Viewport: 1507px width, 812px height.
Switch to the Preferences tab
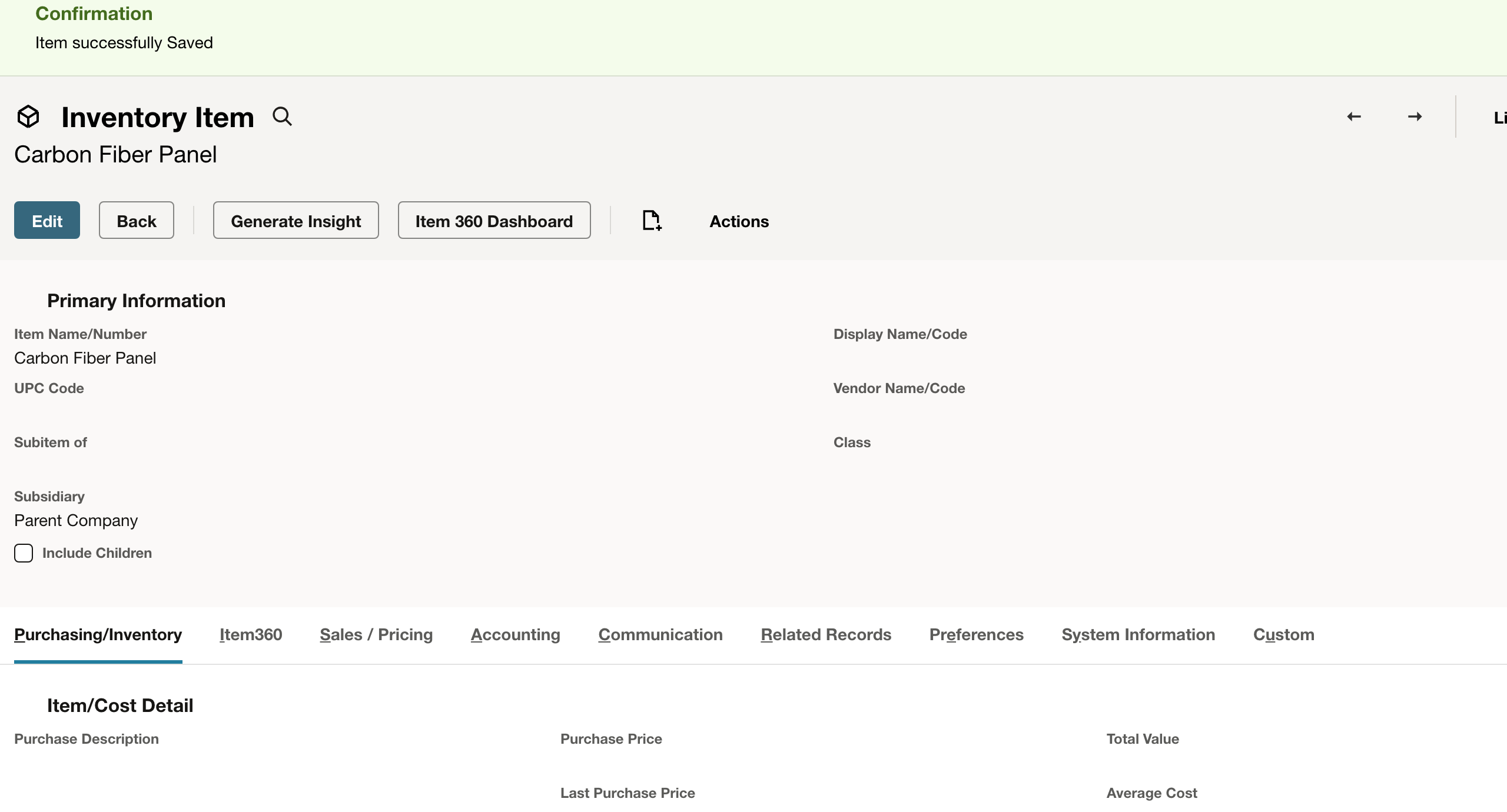(x=977, y=635)
